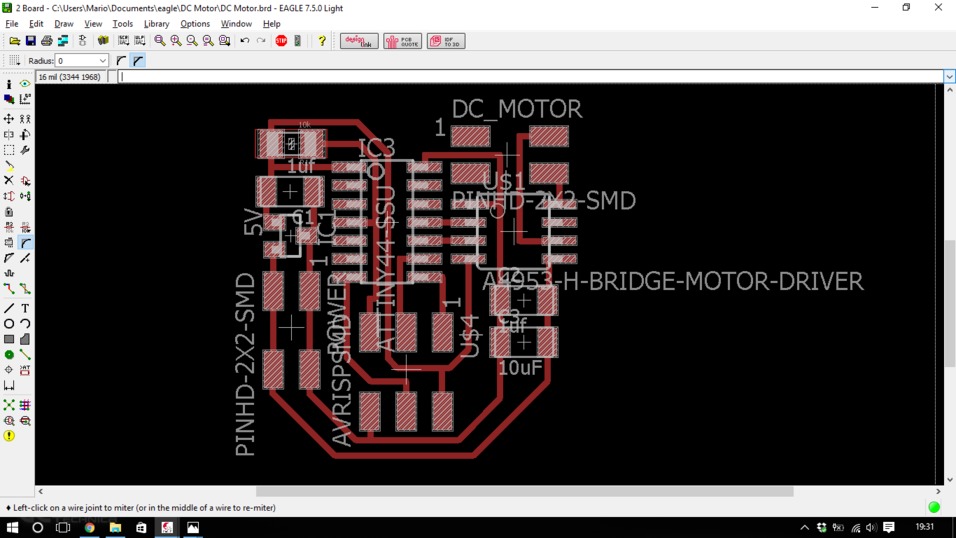Image resolution: width=956 pixels, height=538 pixels.
Task: Run the Ratsnest tool
Action: (x=9, y=405)
